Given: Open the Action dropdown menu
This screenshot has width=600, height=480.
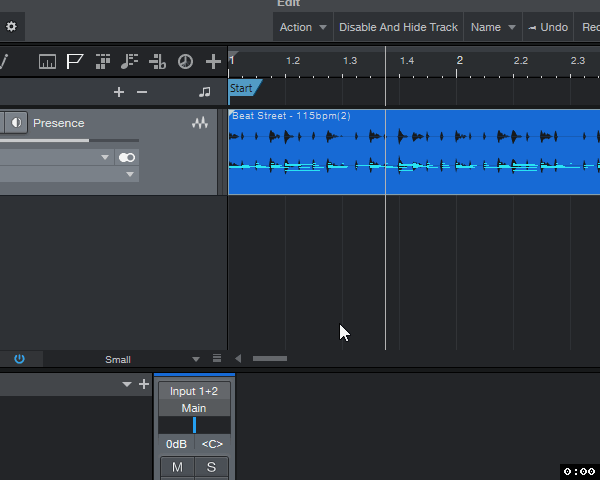Looking at the screenshot, I should click(303, 27).
